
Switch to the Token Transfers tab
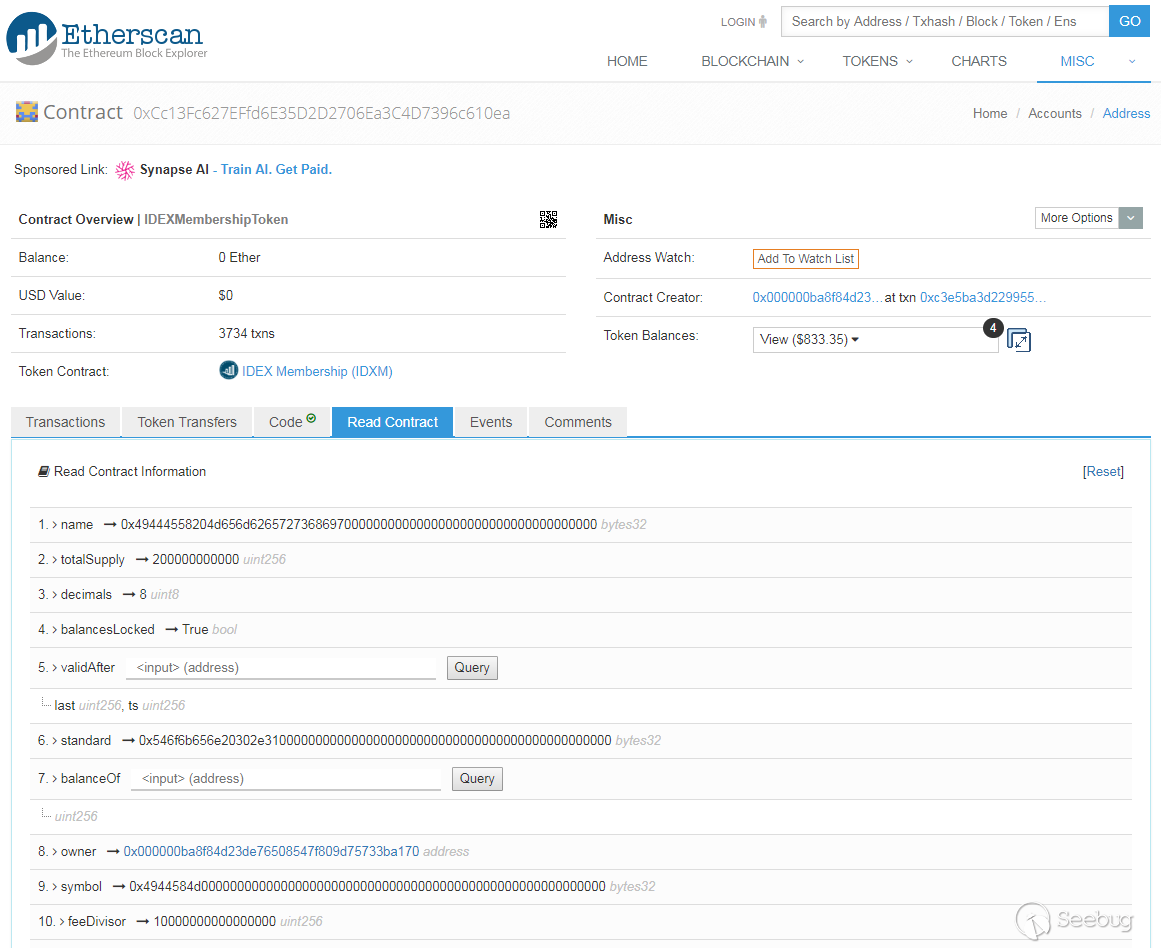point(187,422)
